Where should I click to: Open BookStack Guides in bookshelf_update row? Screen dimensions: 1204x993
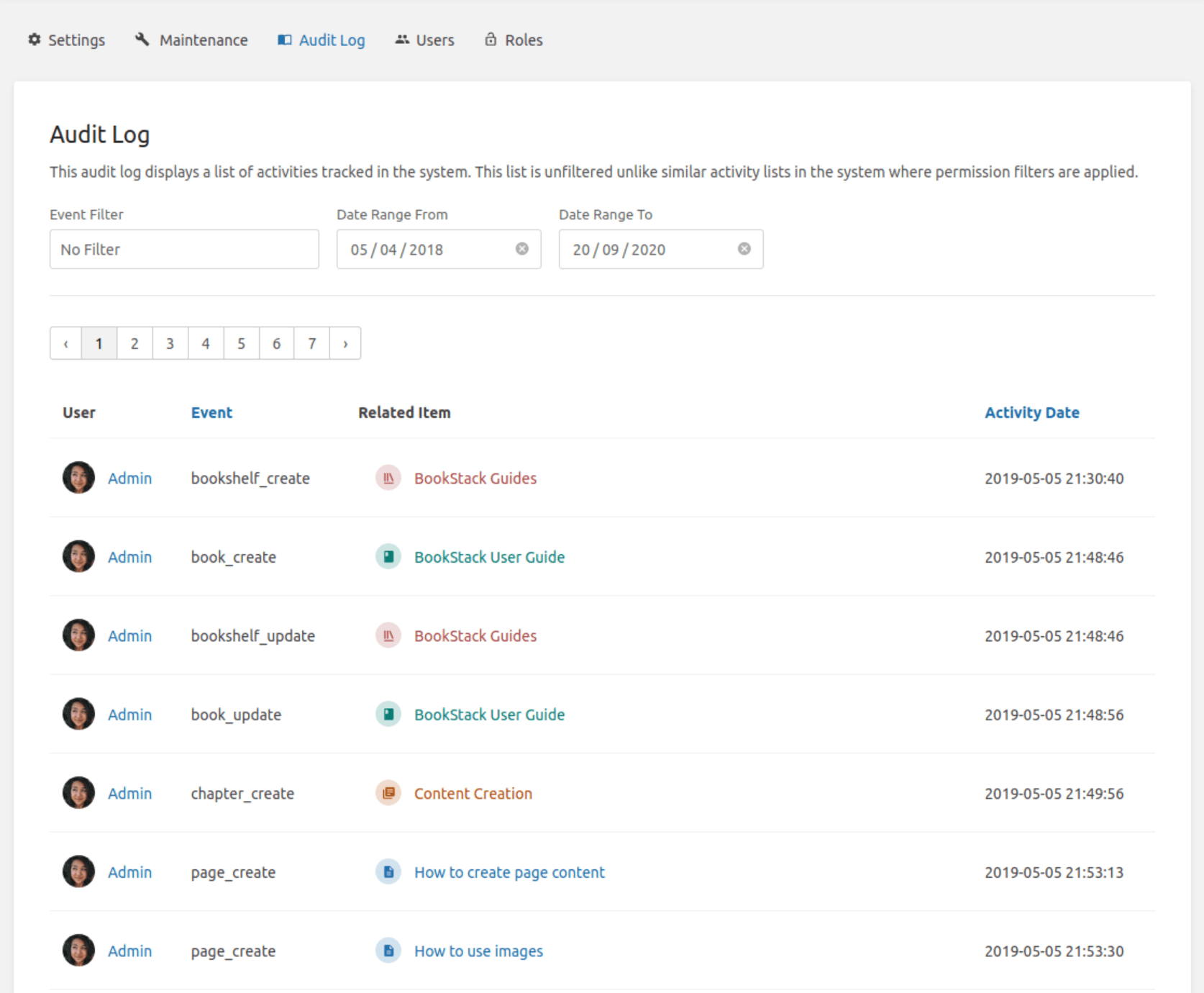475,636
